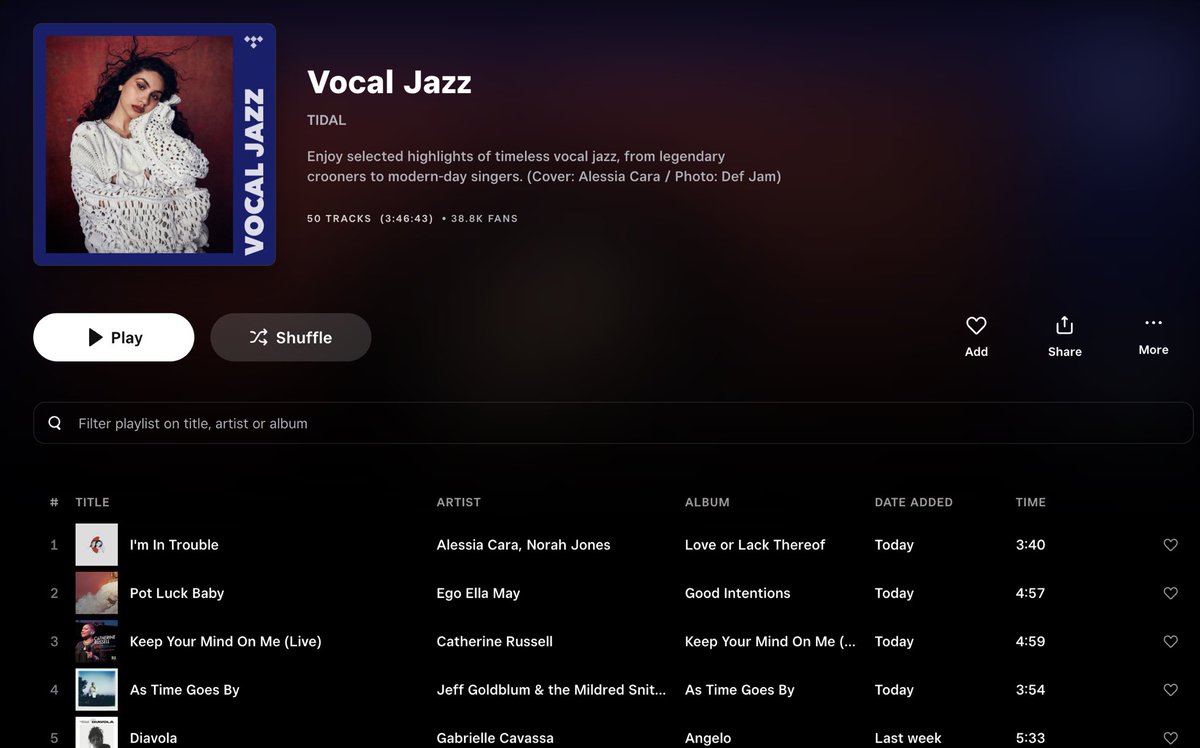Open the Vocal Jazz playlist cover art
Viewport: 1200px width, 748px height.
point(154,144)
